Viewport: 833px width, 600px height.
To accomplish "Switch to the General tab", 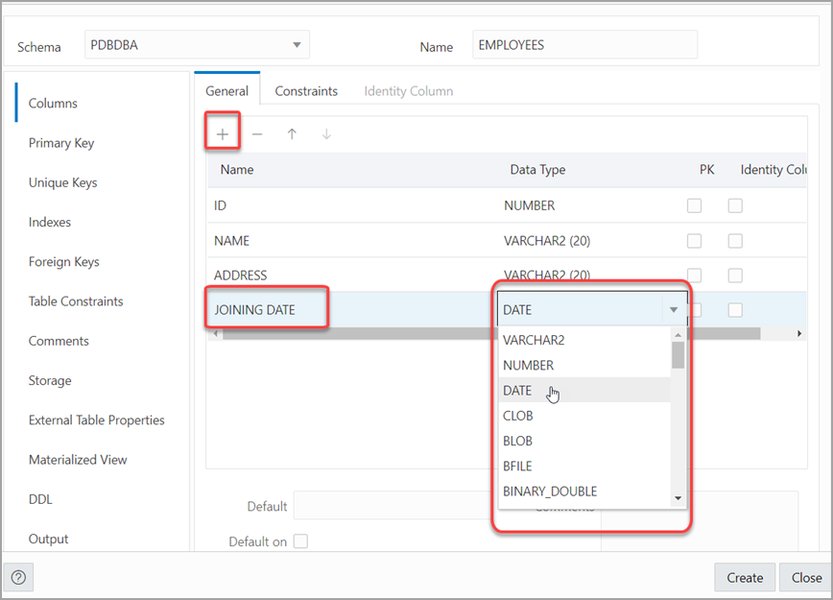I will 227,91.
